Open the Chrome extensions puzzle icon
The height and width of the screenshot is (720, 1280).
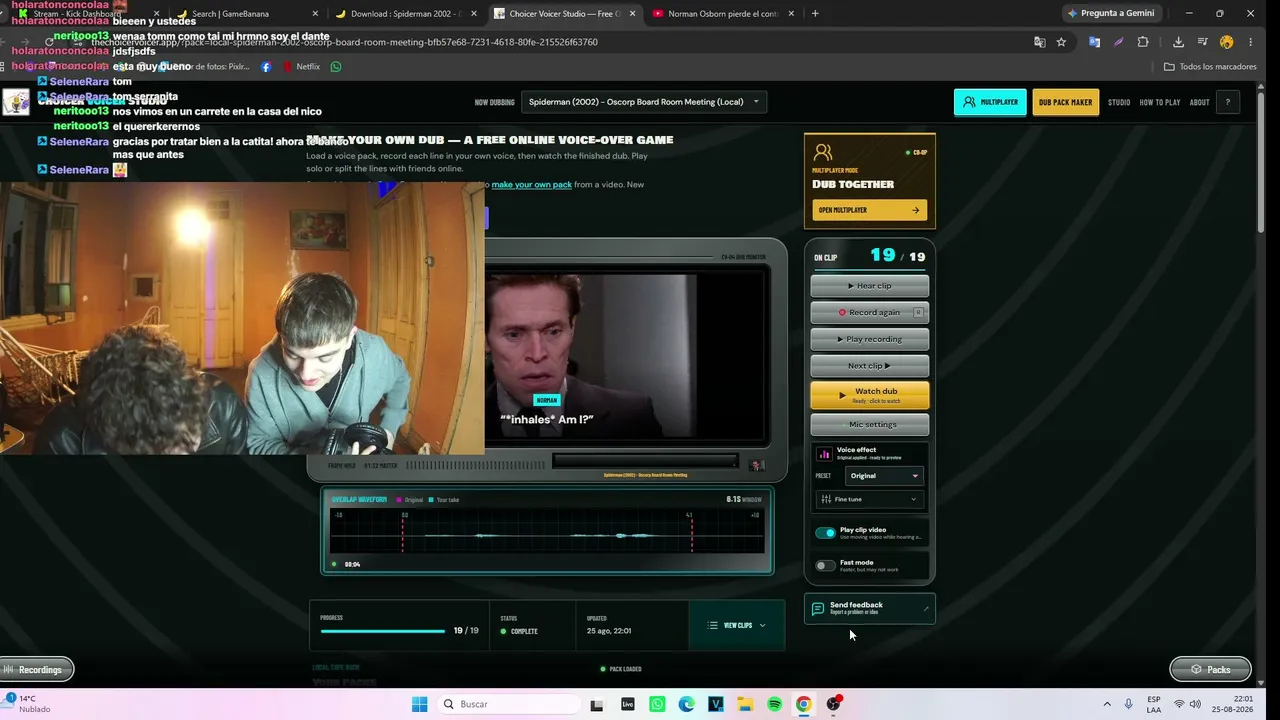[x=1143, y=42]
